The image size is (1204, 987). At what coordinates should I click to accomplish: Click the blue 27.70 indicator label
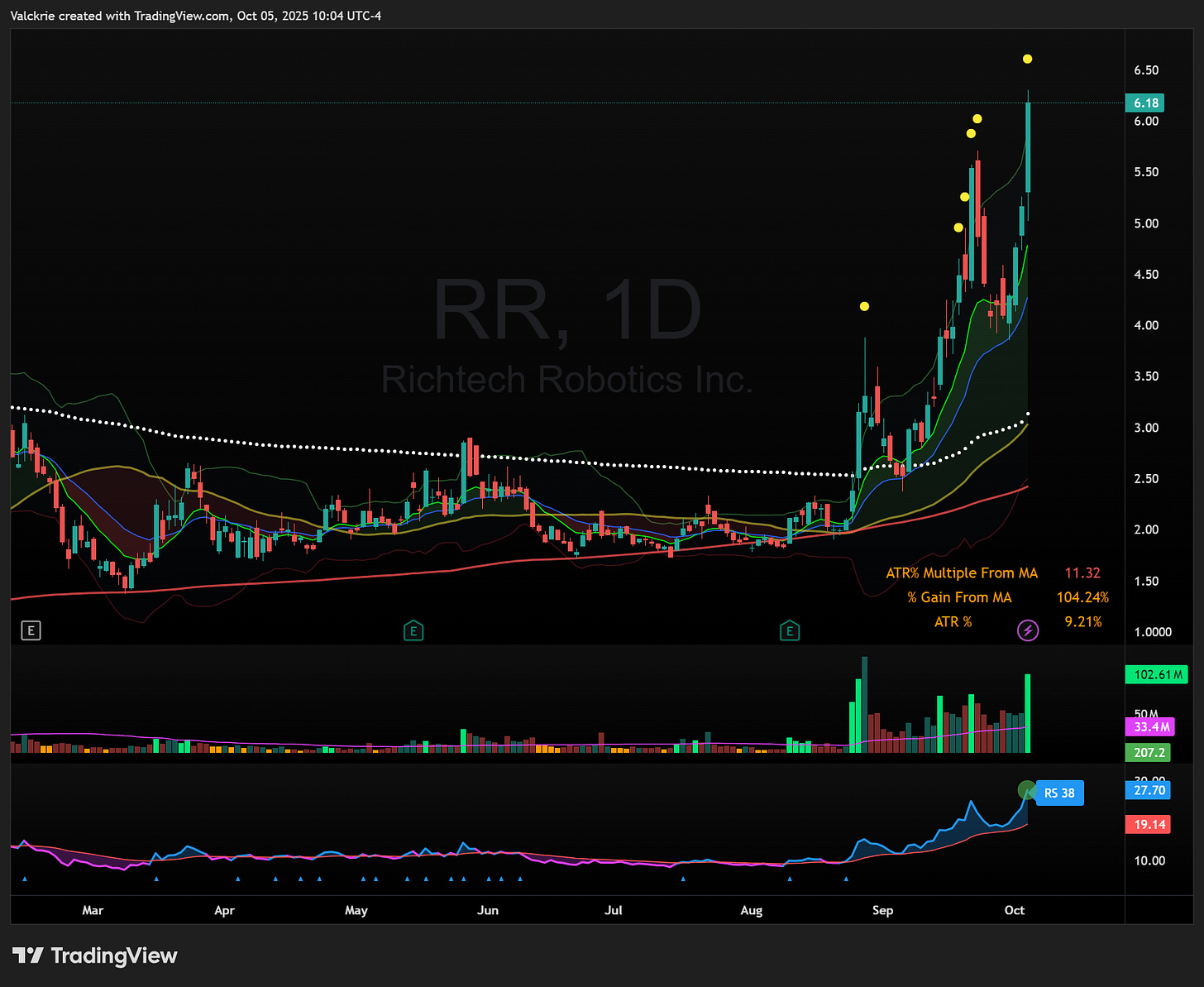coord(1148,790)
